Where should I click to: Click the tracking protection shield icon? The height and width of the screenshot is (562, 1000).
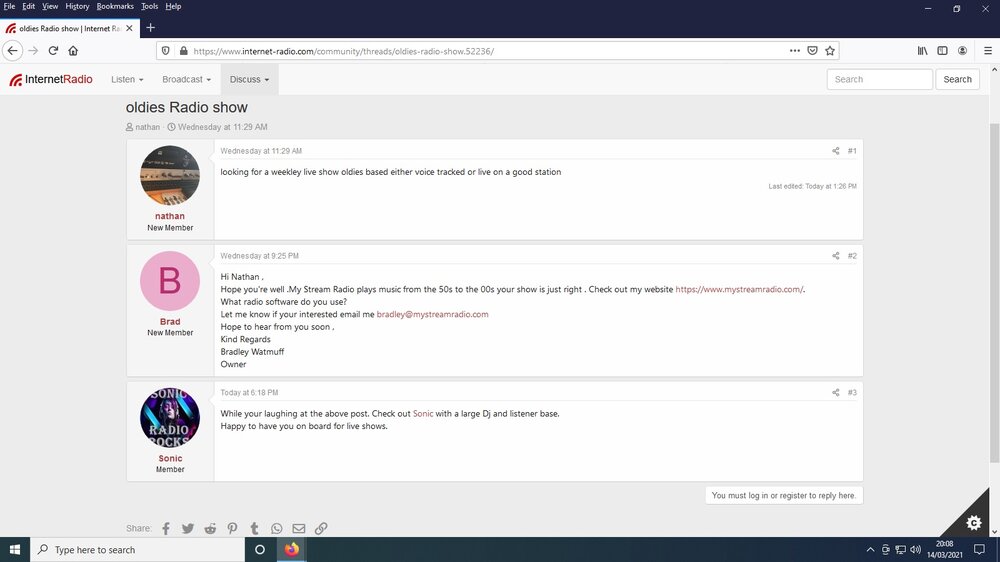tap(166, 51)
